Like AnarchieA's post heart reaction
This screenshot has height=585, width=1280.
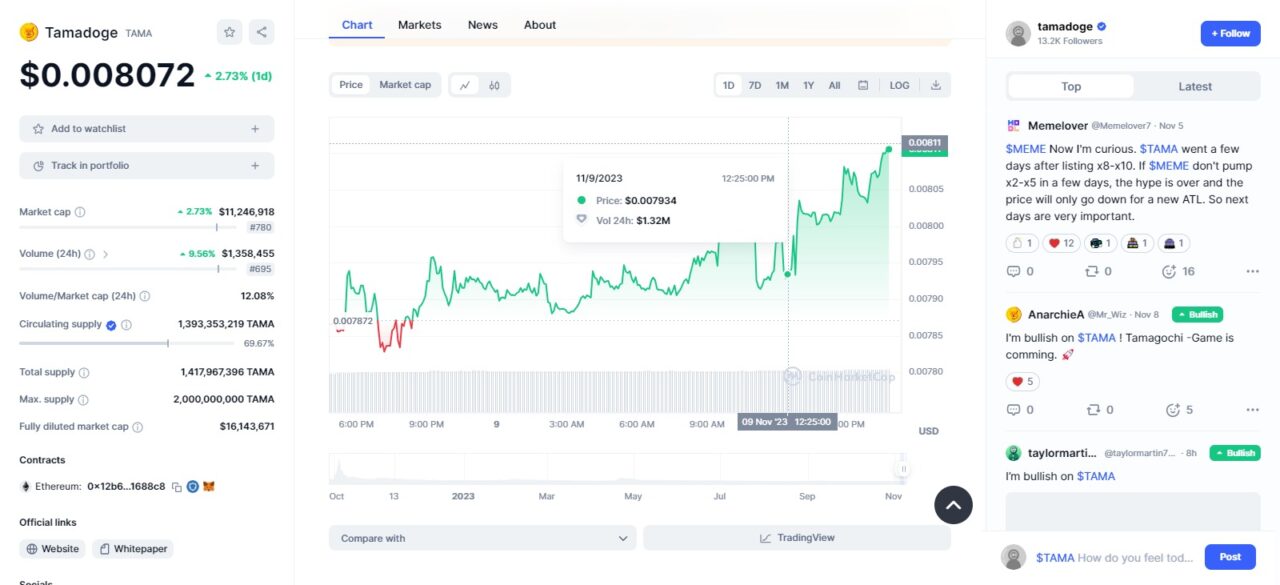coord(1022,381)
